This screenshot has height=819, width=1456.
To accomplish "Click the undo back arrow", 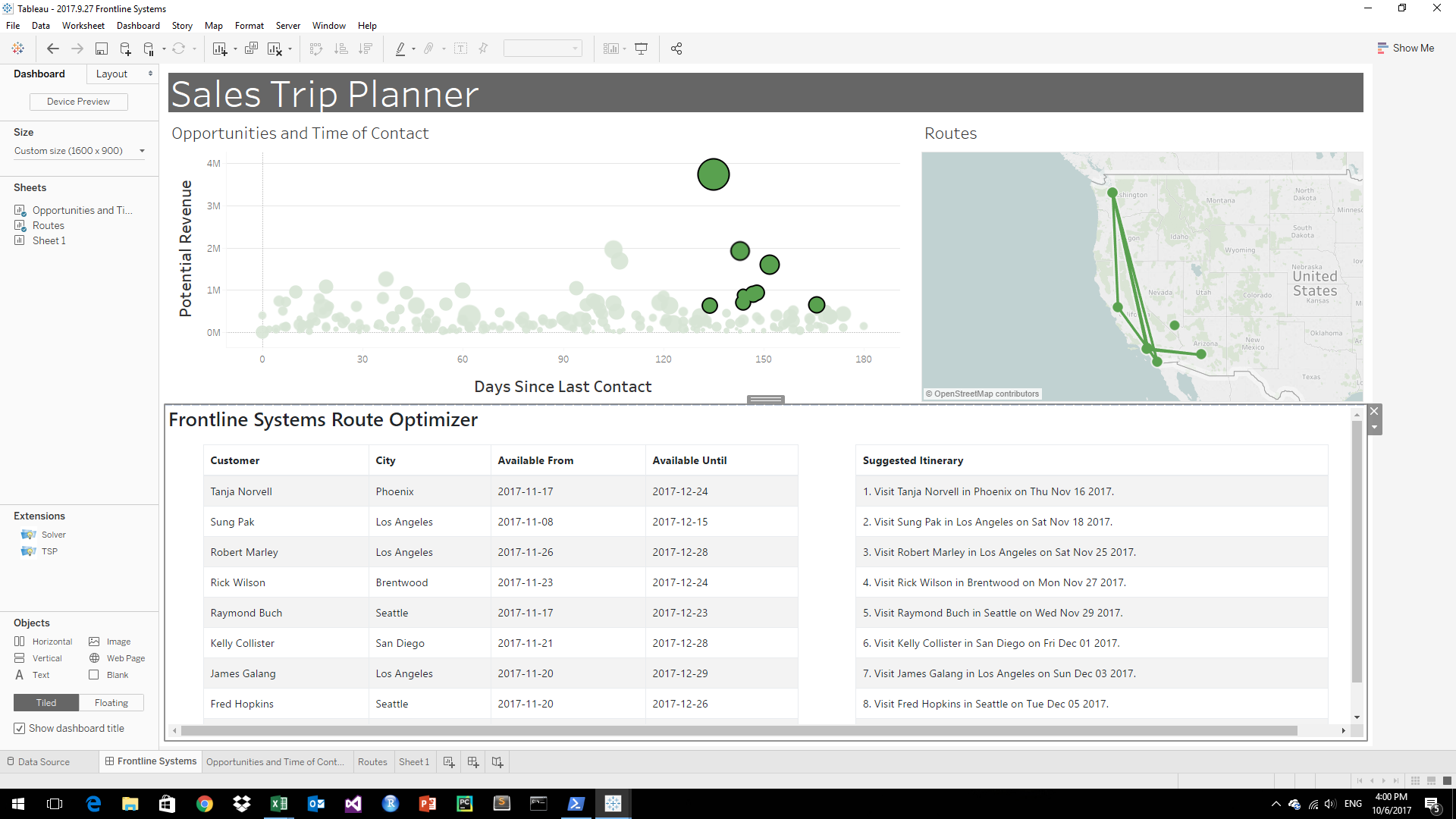I will (x=53, y=49).
